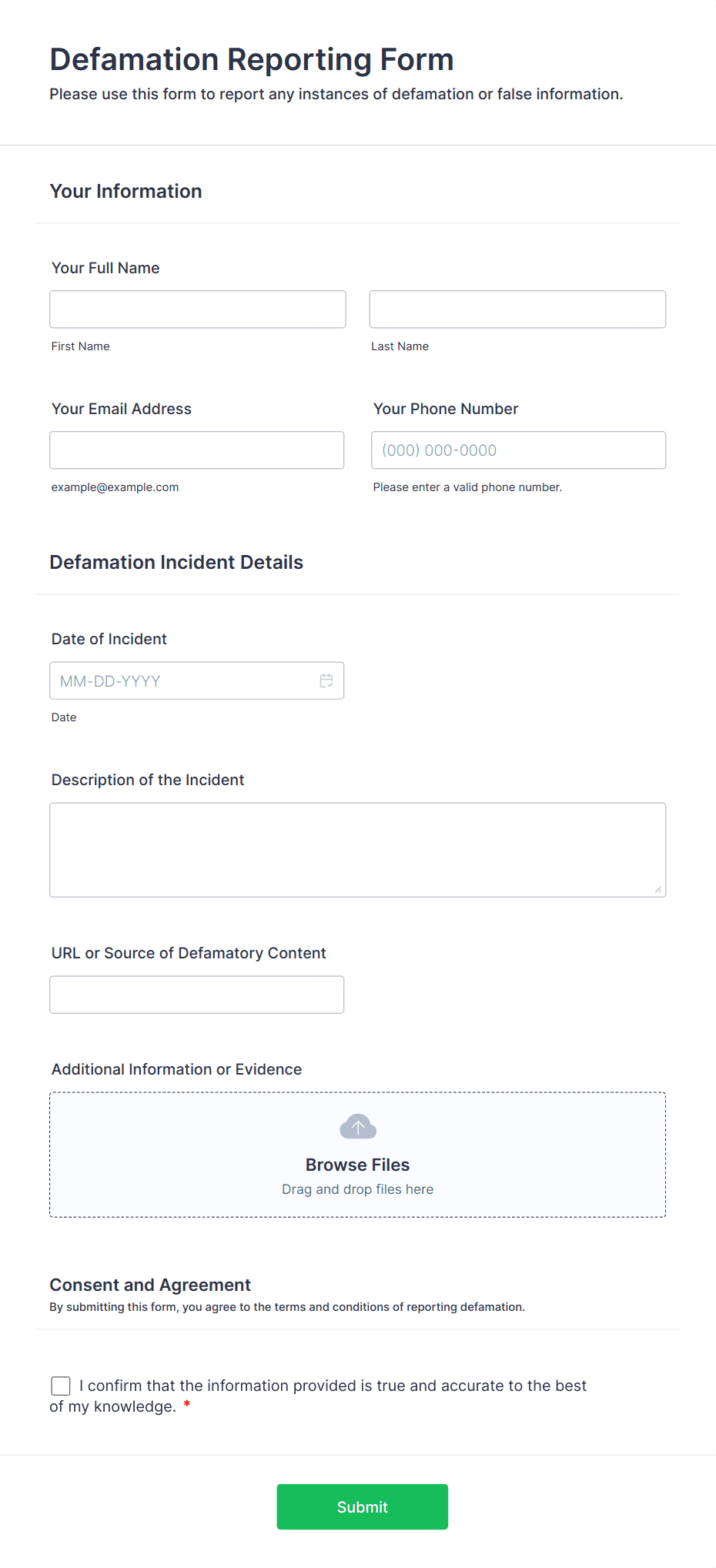Toggle the confirmation checkbox under Consent and Agreement
The height and width of the screenshot is (1568, 716).
(x=60, y=1385)
